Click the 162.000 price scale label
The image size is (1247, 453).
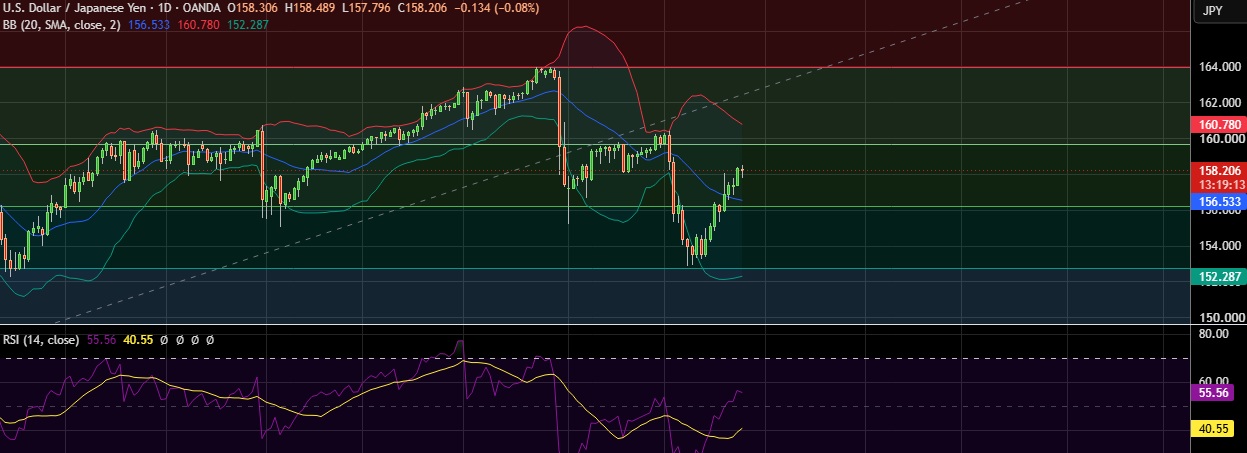point(1221,103)
